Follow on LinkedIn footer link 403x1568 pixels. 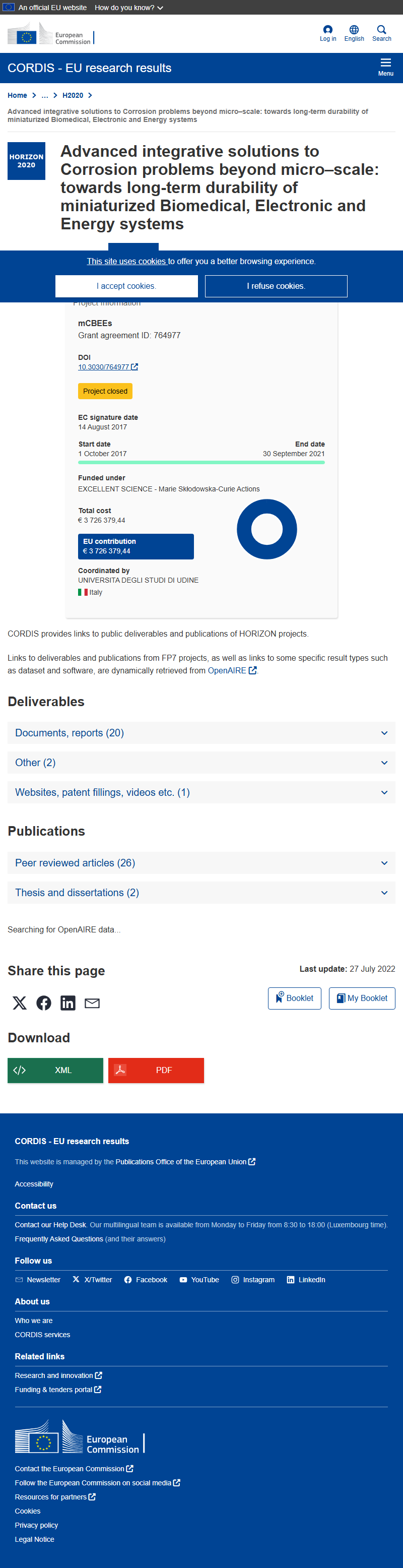click(x=306, y=1280)
